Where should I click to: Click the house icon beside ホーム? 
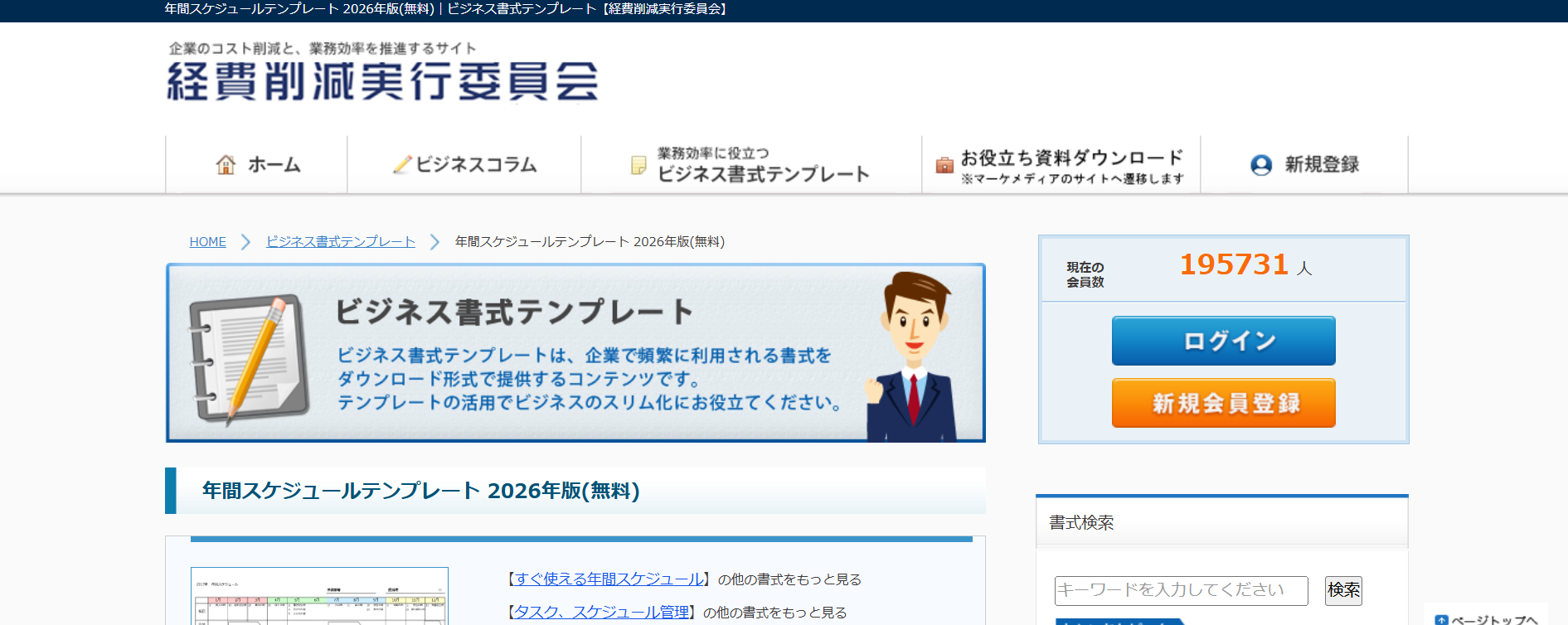click(226, 165)
